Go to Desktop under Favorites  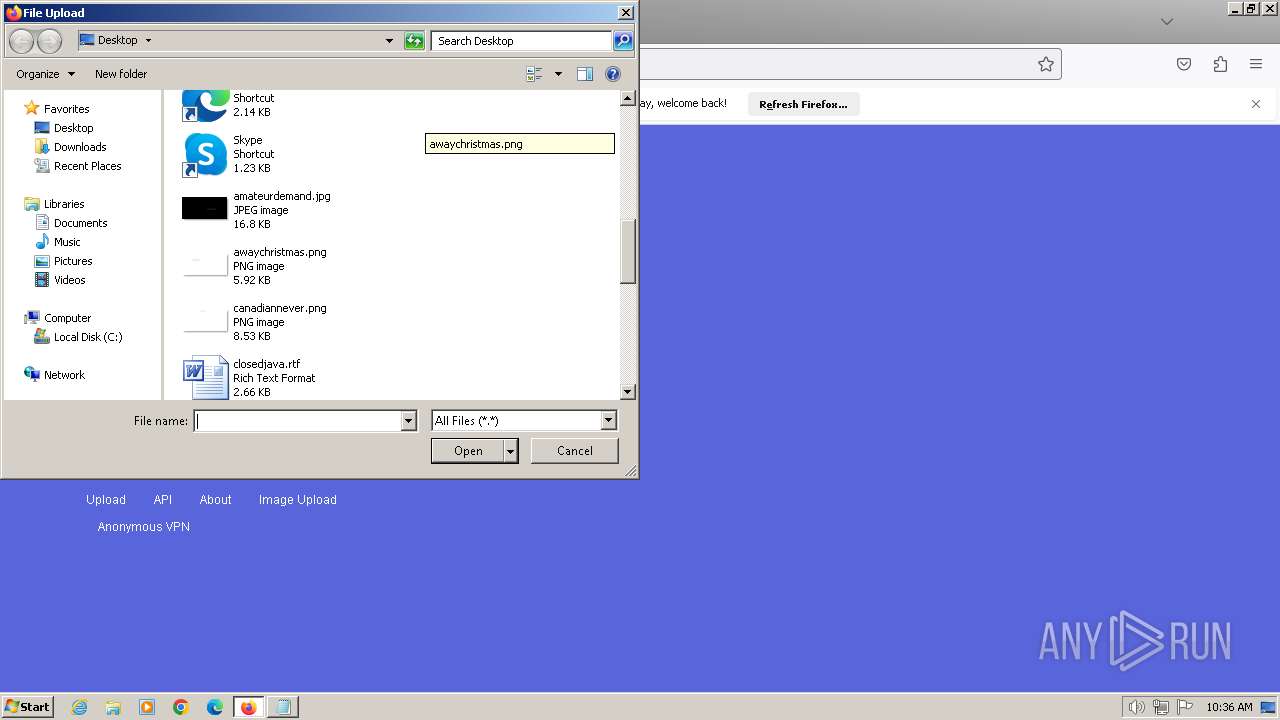pos(73,128)
